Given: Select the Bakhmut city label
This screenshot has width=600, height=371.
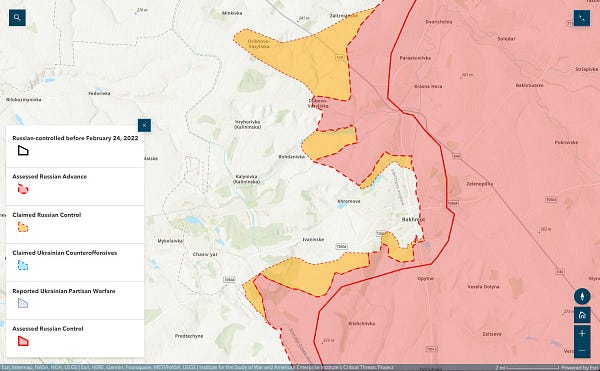Looking at the screenshot, I should coord(413,220).
